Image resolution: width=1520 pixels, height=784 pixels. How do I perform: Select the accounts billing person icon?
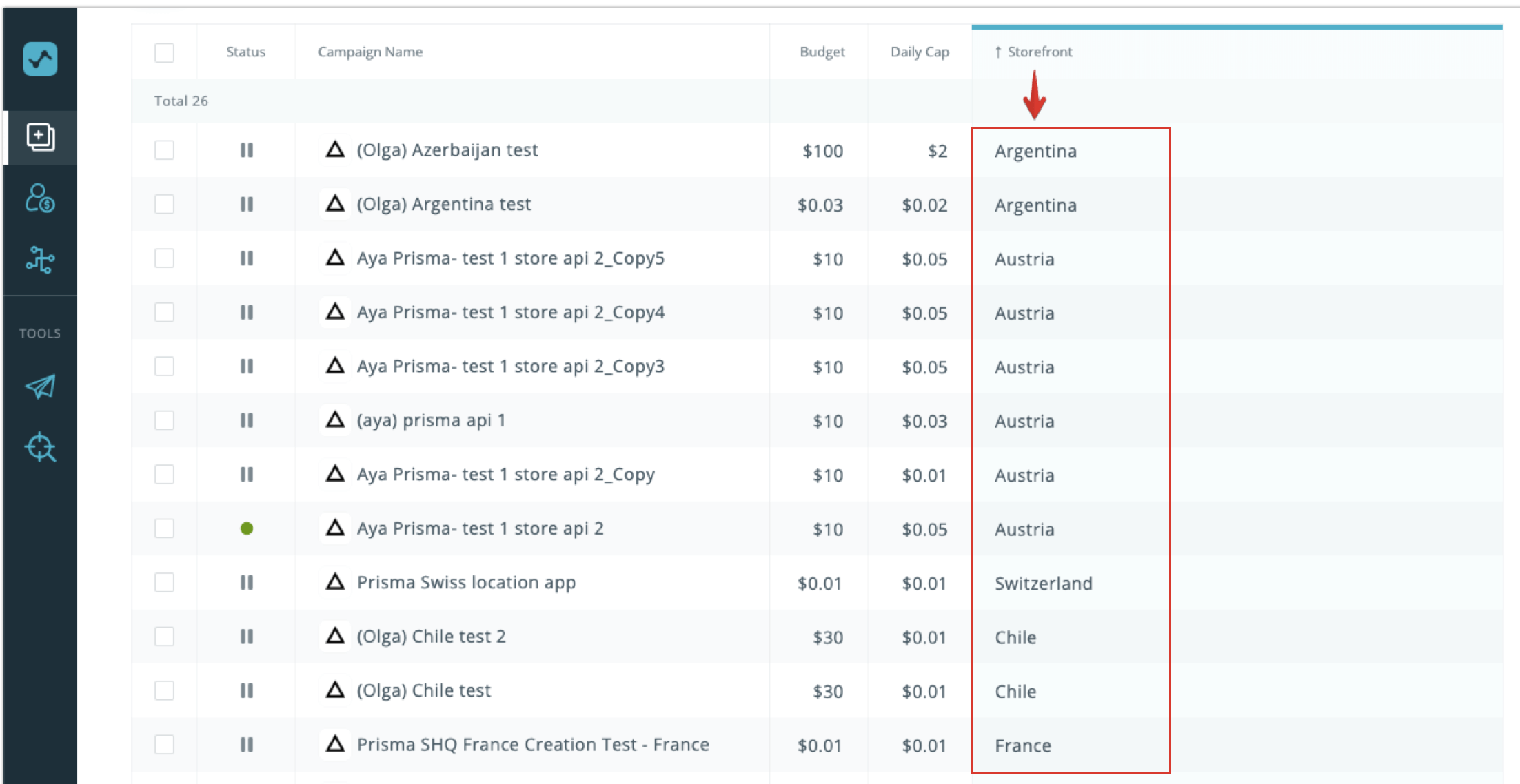click(39, 199)
